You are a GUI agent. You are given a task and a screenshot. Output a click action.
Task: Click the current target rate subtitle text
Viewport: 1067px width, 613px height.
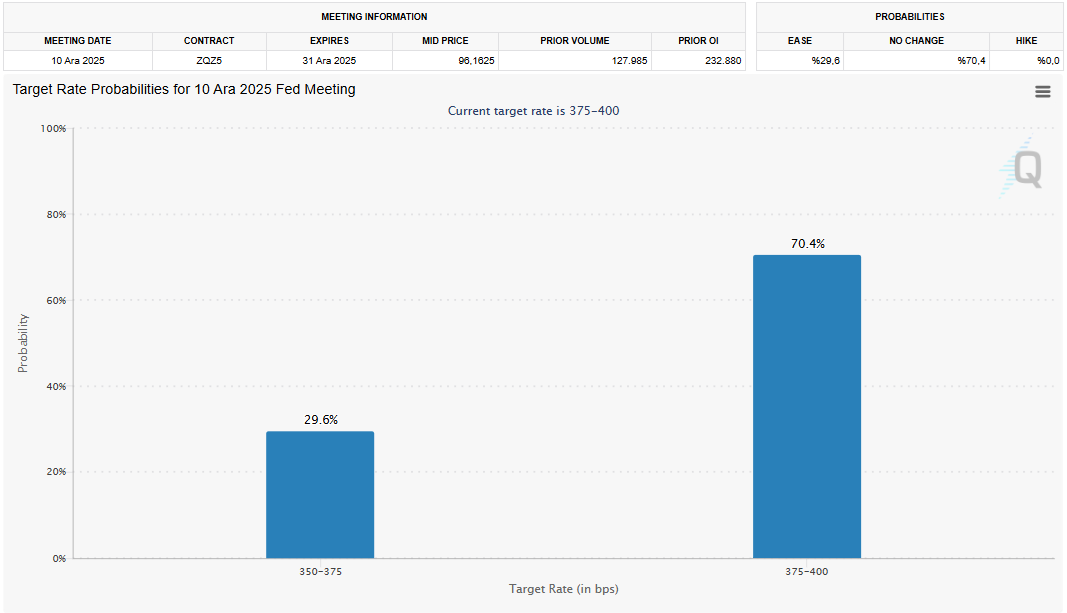pos(533,110)
